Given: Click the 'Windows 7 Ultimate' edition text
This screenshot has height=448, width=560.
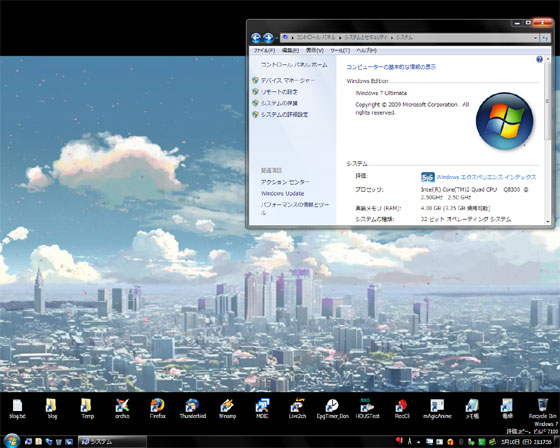Looking at the screenshot, I should point(381,93).
